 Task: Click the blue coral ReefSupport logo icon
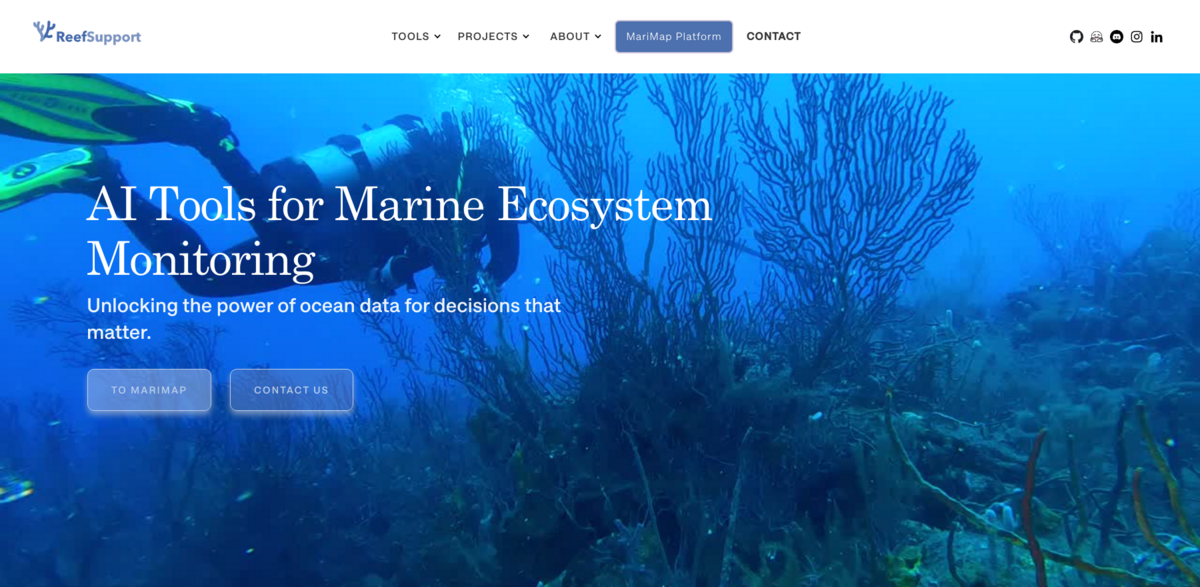click(43, 30)
